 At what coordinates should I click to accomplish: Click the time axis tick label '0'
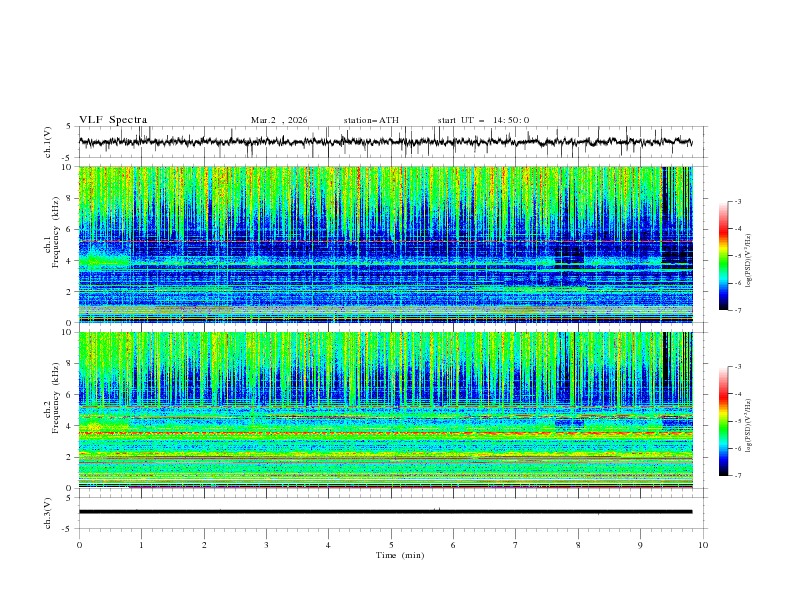click(x=79, y=545)
